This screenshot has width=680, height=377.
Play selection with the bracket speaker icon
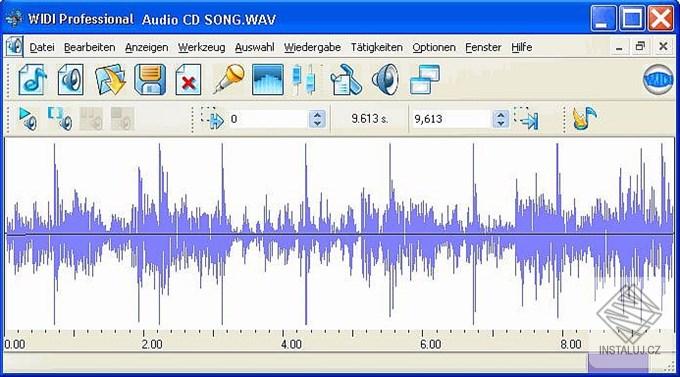(60, 119)
